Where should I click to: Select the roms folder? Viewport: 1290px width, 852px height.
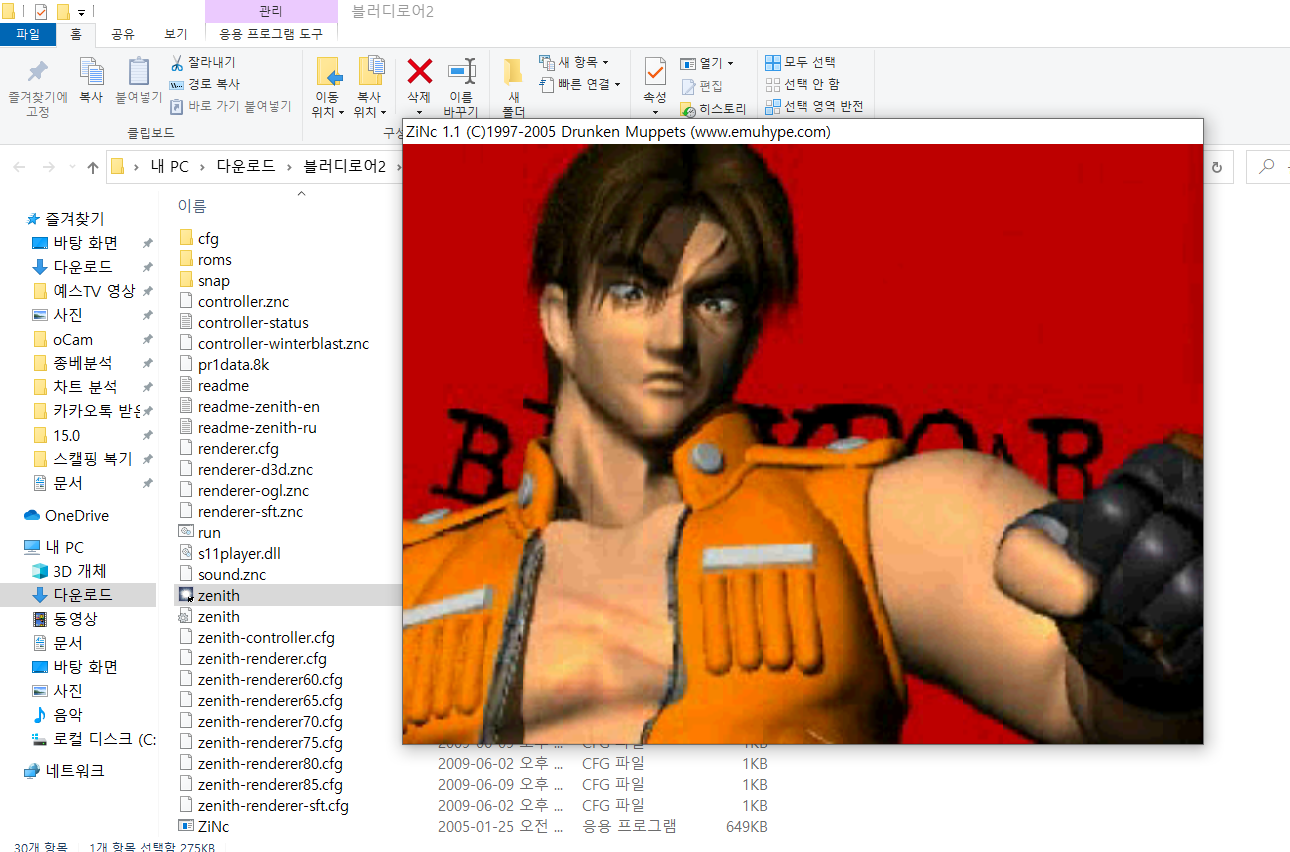(214, 259)
